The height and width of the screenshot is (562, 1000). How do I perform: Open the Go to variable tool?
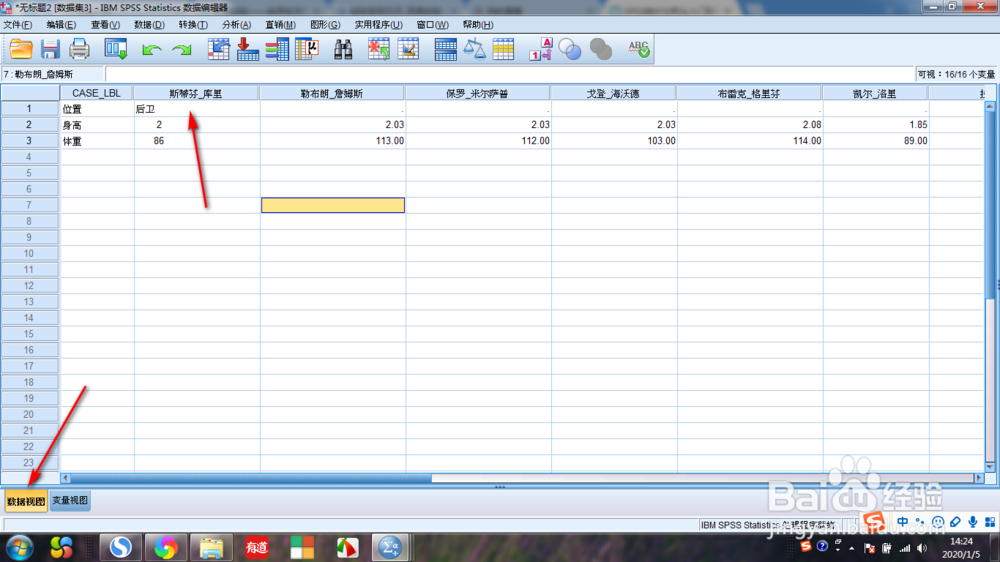pos(247,49)
